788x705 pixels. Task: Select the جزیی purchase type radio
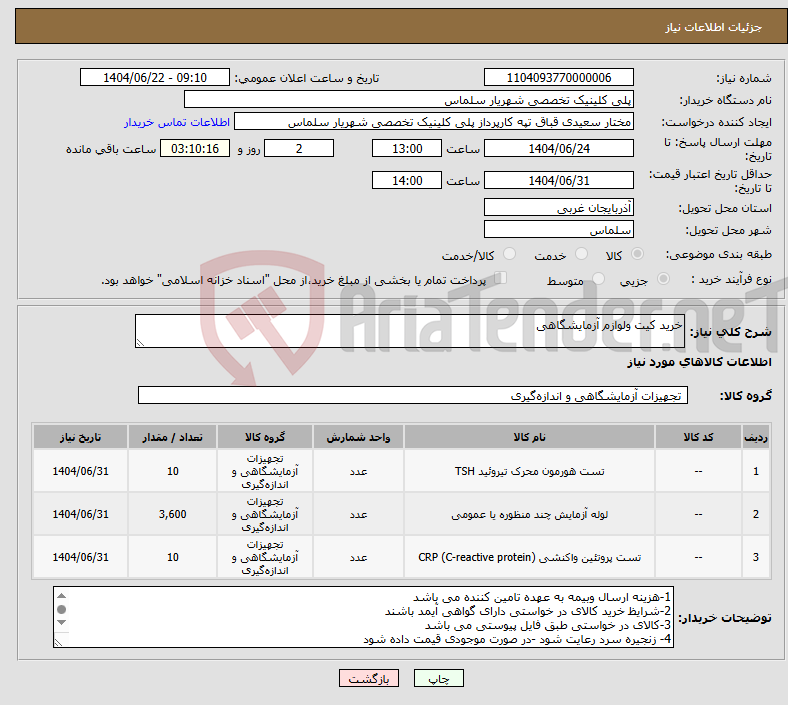pyautogui.click(x=663, y=279)
